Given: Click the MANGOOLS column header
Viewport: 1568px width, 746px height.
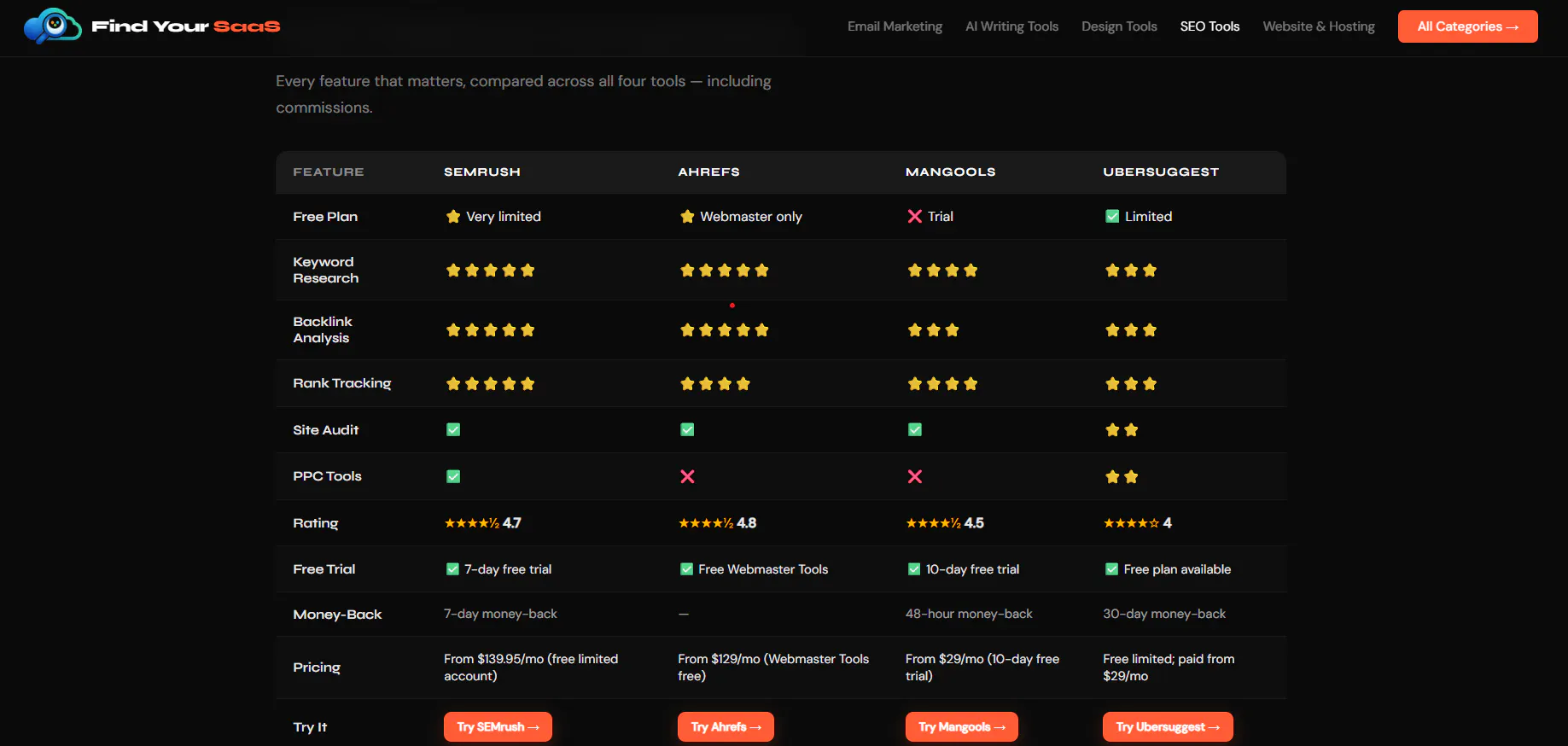Looking at the screenshot, I should tap(950, 172).
